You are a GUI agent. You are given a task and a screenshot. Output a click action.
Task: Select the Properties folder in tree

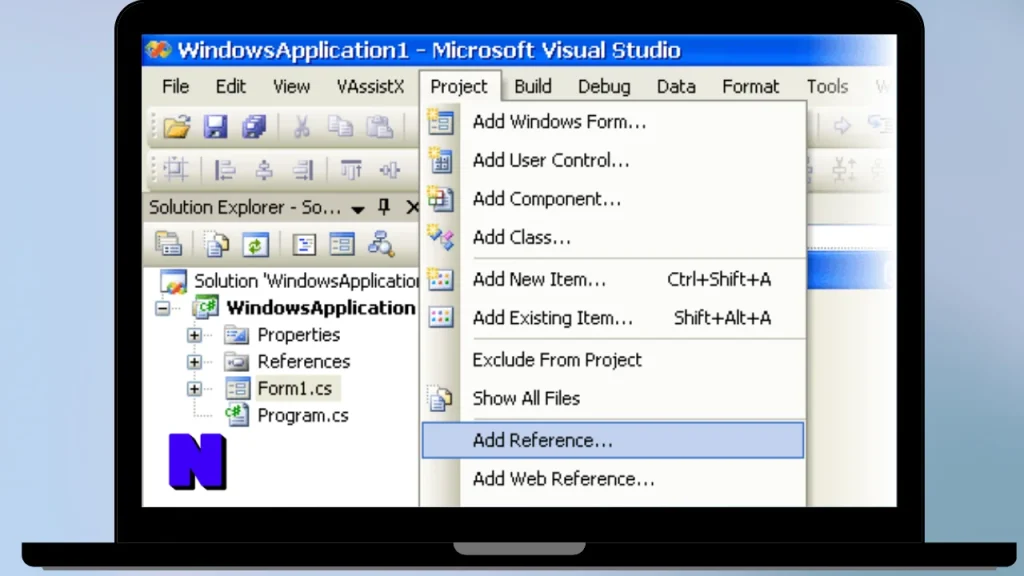tap(298, 335)
